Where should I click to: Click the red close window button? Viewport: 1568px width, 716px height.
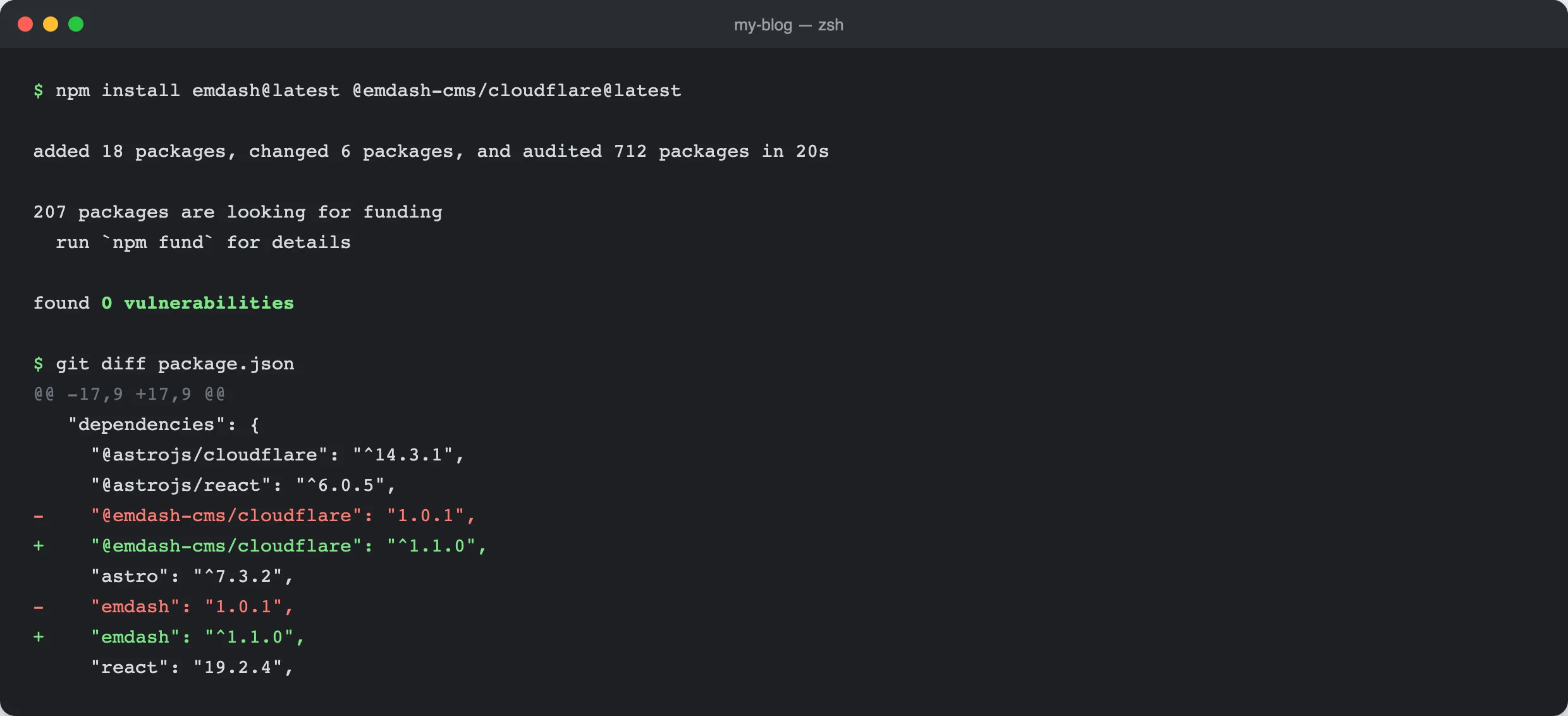25,24
